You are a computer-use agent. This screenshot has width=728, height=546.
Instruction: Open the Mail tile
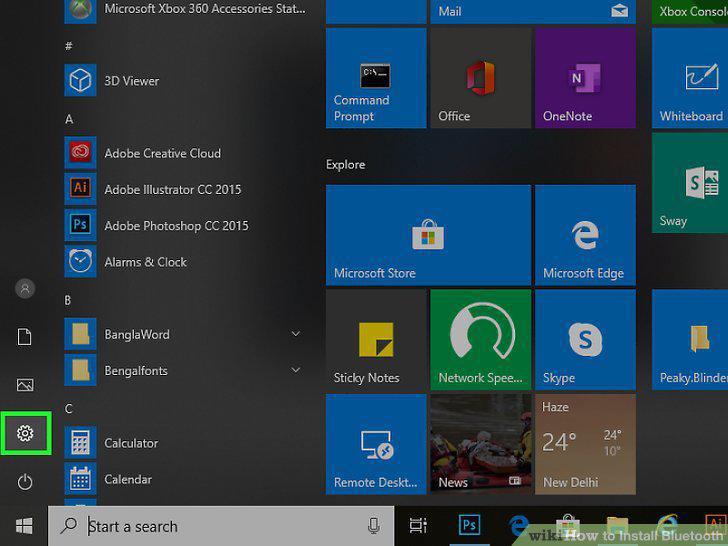coord(533,12)
